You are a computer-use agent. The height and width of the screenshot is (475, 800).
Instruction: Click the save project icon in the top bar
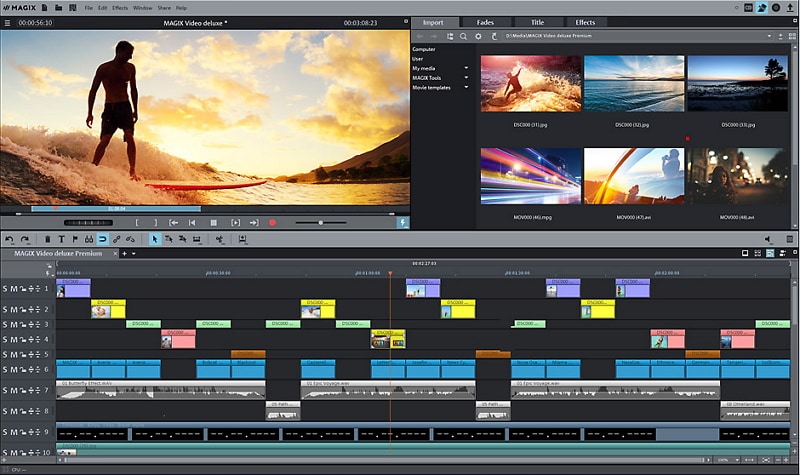(73, 8)
